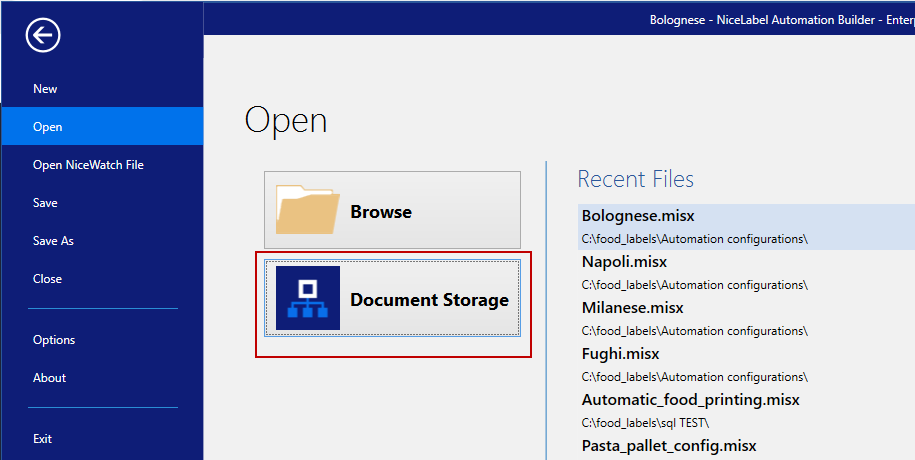Open recent file Bolognese.misx
915x460 pixels.
(x=638, y=216)
